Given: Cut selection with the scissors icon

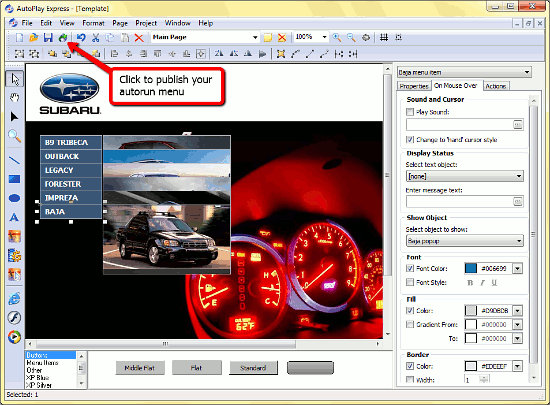Looking at the screenshot, I should click(x=95, y=38).
